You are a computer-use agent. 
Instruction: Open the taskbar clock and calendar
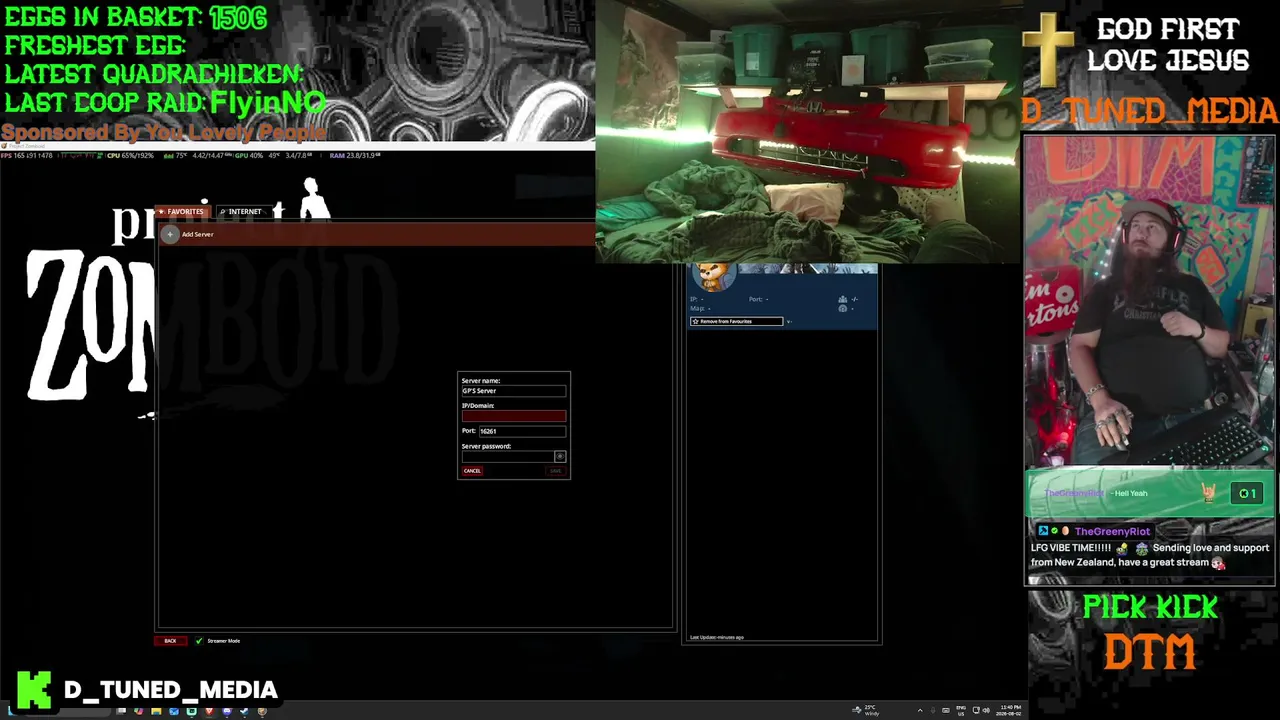coord(1010,710)
